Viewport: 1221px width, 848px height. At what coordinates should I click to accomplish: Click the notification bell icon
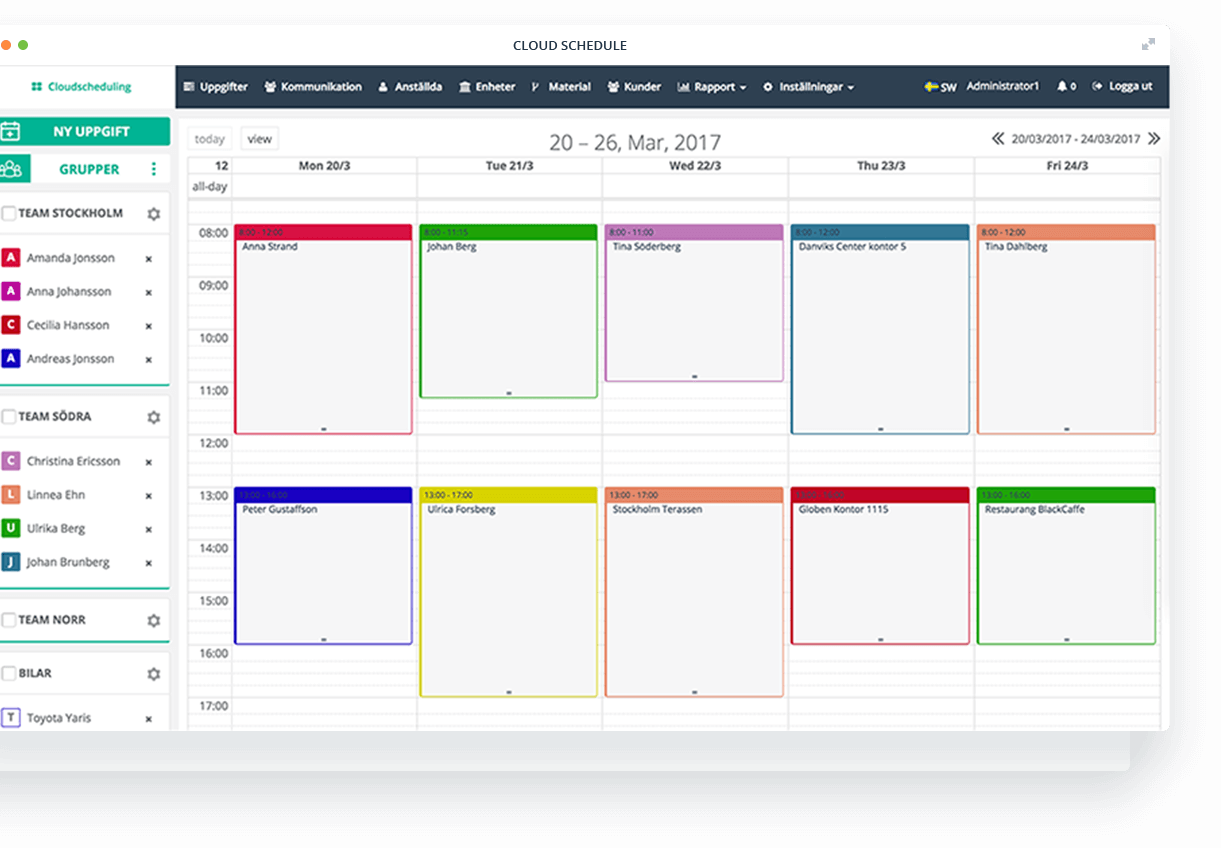click(1062, 87)
